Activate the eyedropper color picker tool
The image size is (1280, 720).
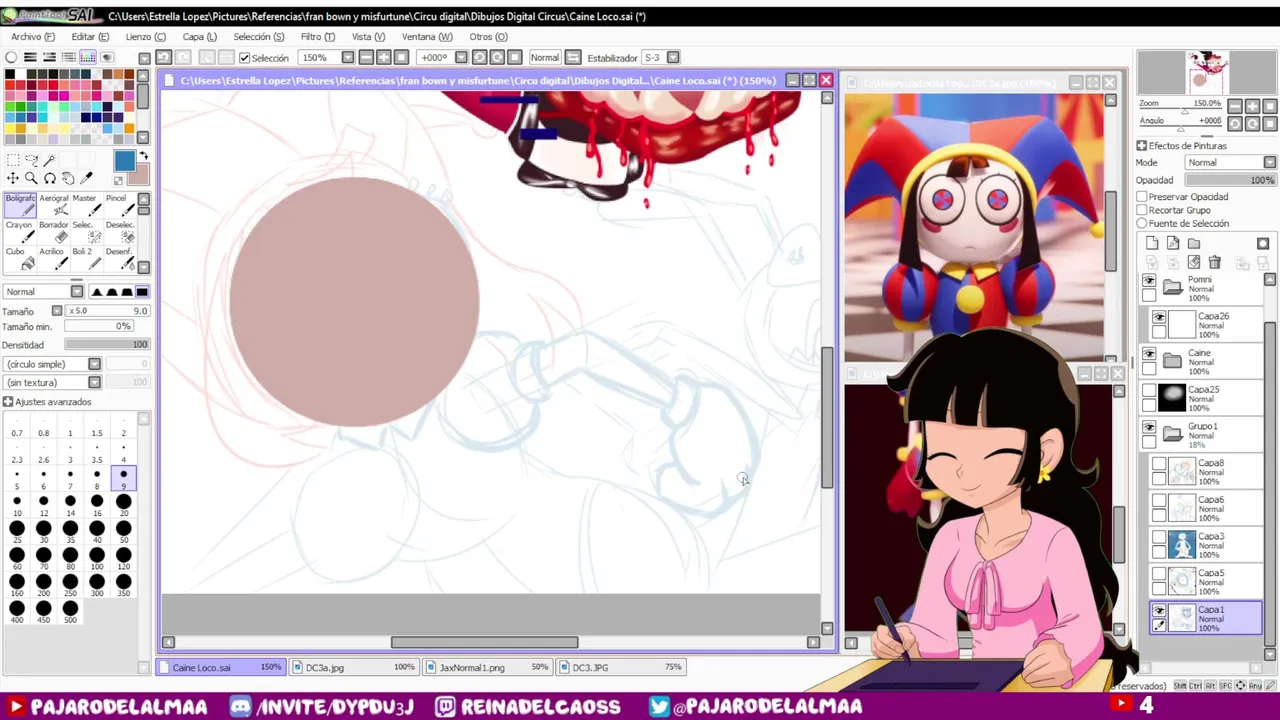click(x=86, y=178)
